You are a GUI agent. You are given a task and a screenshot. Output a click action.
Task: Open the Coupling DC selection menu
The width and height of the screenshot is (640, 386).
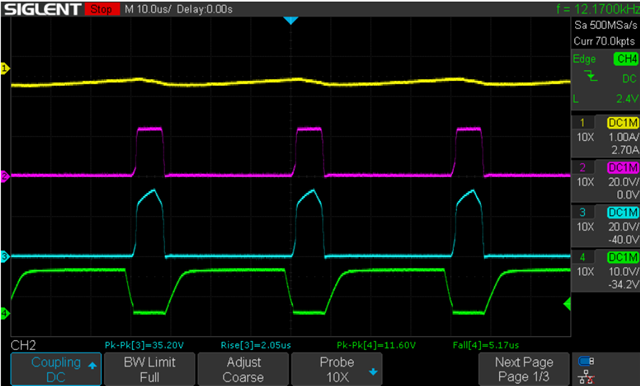(56, 369)
